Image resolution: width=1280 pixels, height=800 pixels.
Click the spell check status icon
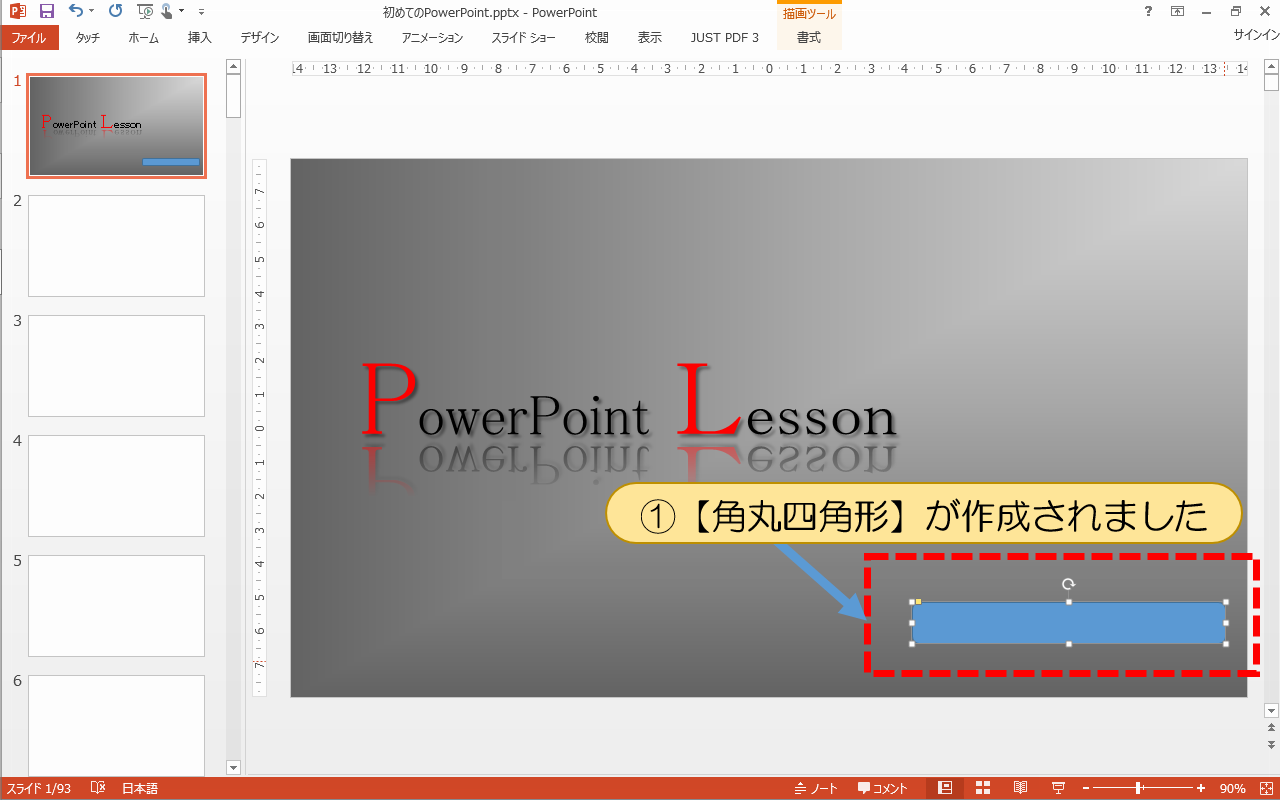[98, 788]
